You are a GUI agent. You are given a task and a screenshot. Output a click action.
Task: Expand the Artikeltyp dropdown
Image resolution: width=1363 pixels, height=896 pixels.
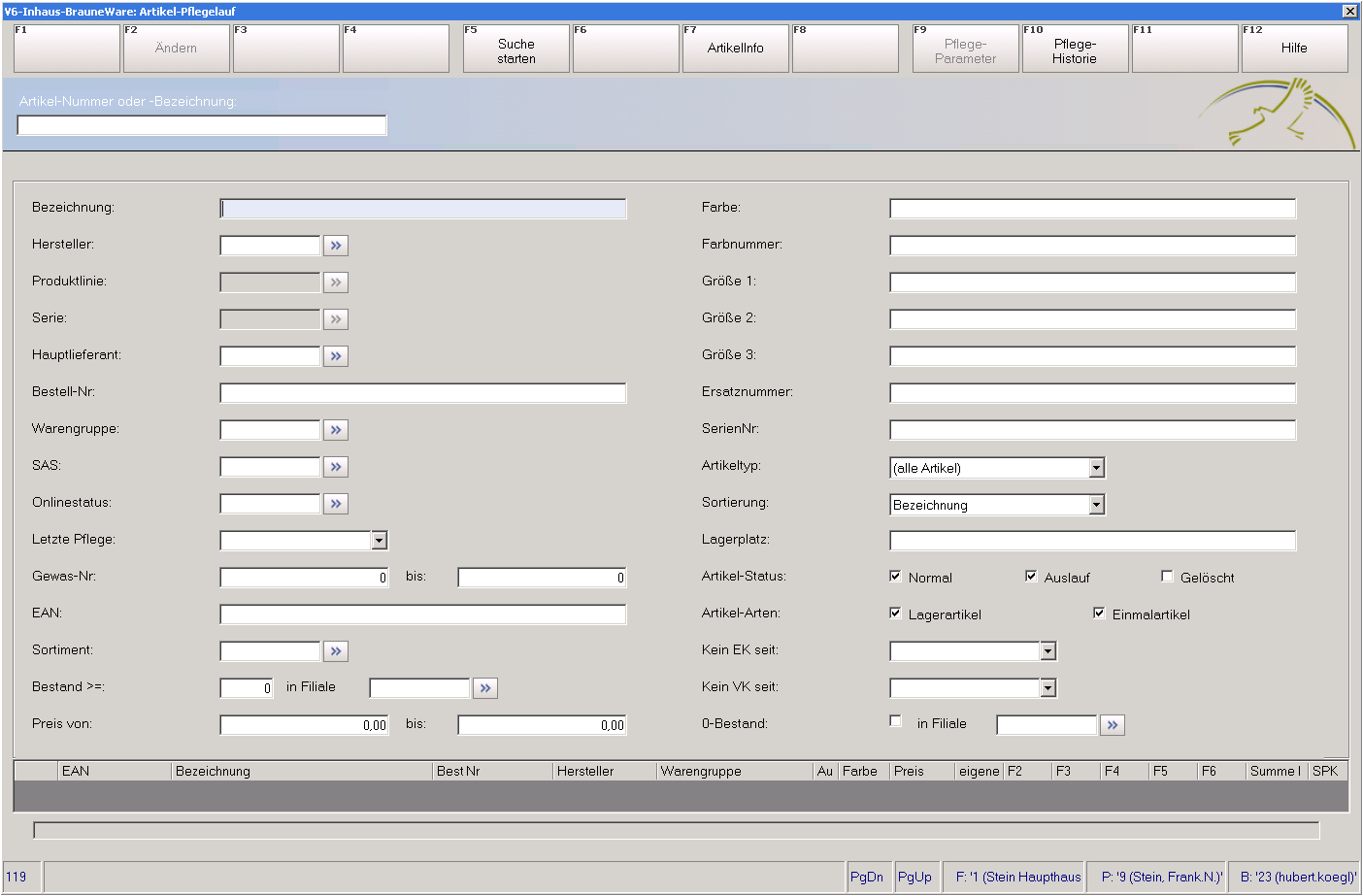1096,468
